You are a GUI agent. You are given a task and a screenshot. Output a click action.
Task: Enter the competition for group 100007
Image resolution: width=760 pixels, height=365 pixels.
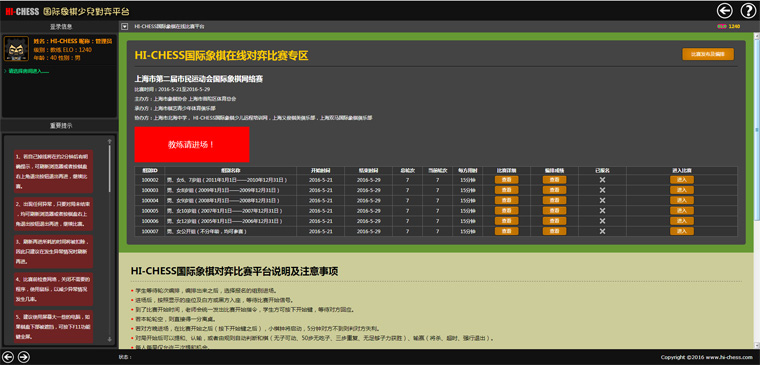tap(682, 231)
